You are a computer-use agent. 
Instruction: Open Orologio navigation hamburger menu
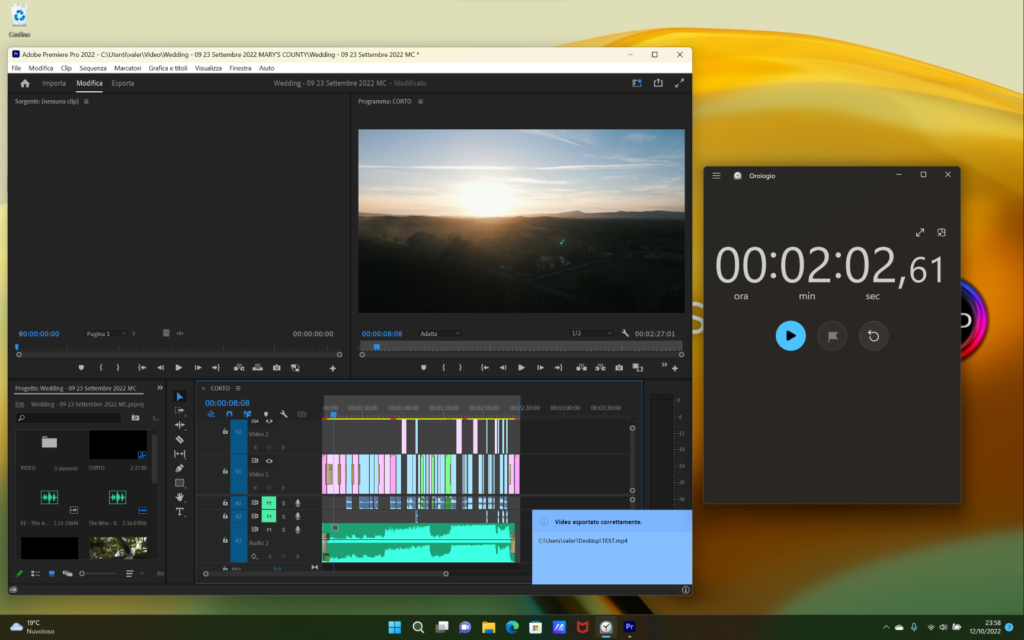coord(716,176)
